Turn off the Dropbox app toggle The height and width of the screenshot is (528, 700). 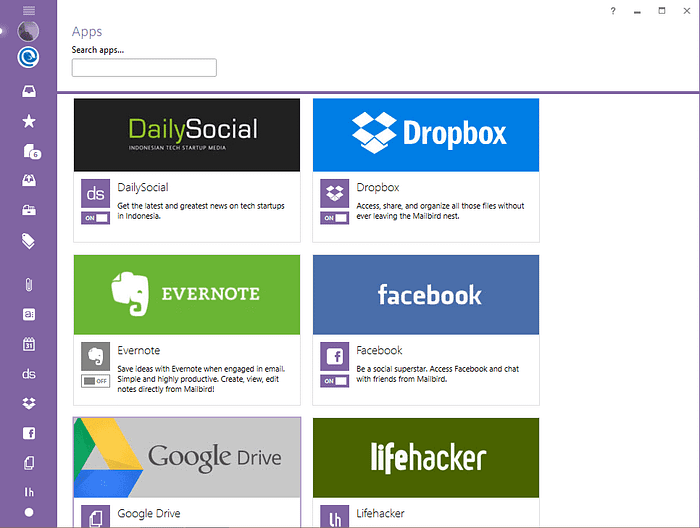[334, 218]
